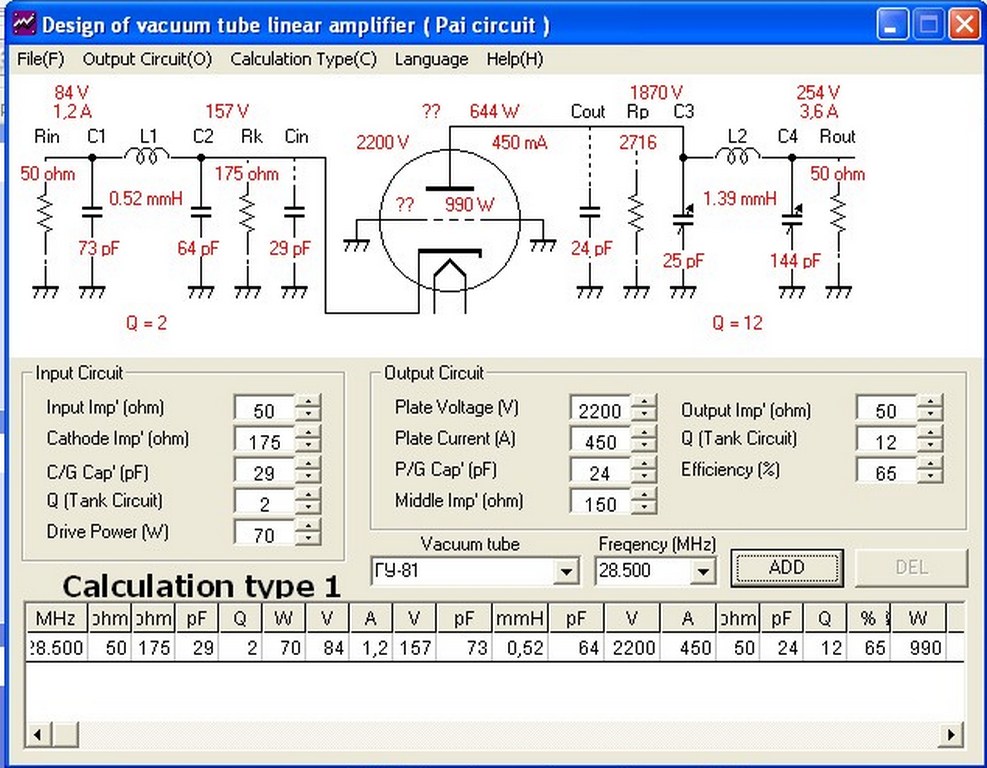
Task: Increase Input Imp' value with up arrow
Action: pos(310,402)
